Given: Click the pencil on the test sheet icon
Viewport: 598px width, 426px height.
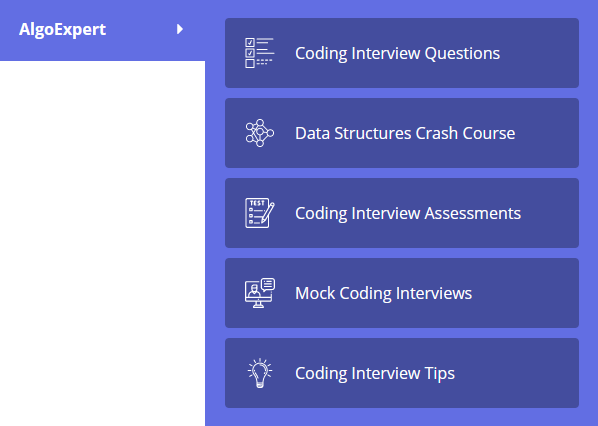Looking at the screenshot, I should tap(268, 213).
